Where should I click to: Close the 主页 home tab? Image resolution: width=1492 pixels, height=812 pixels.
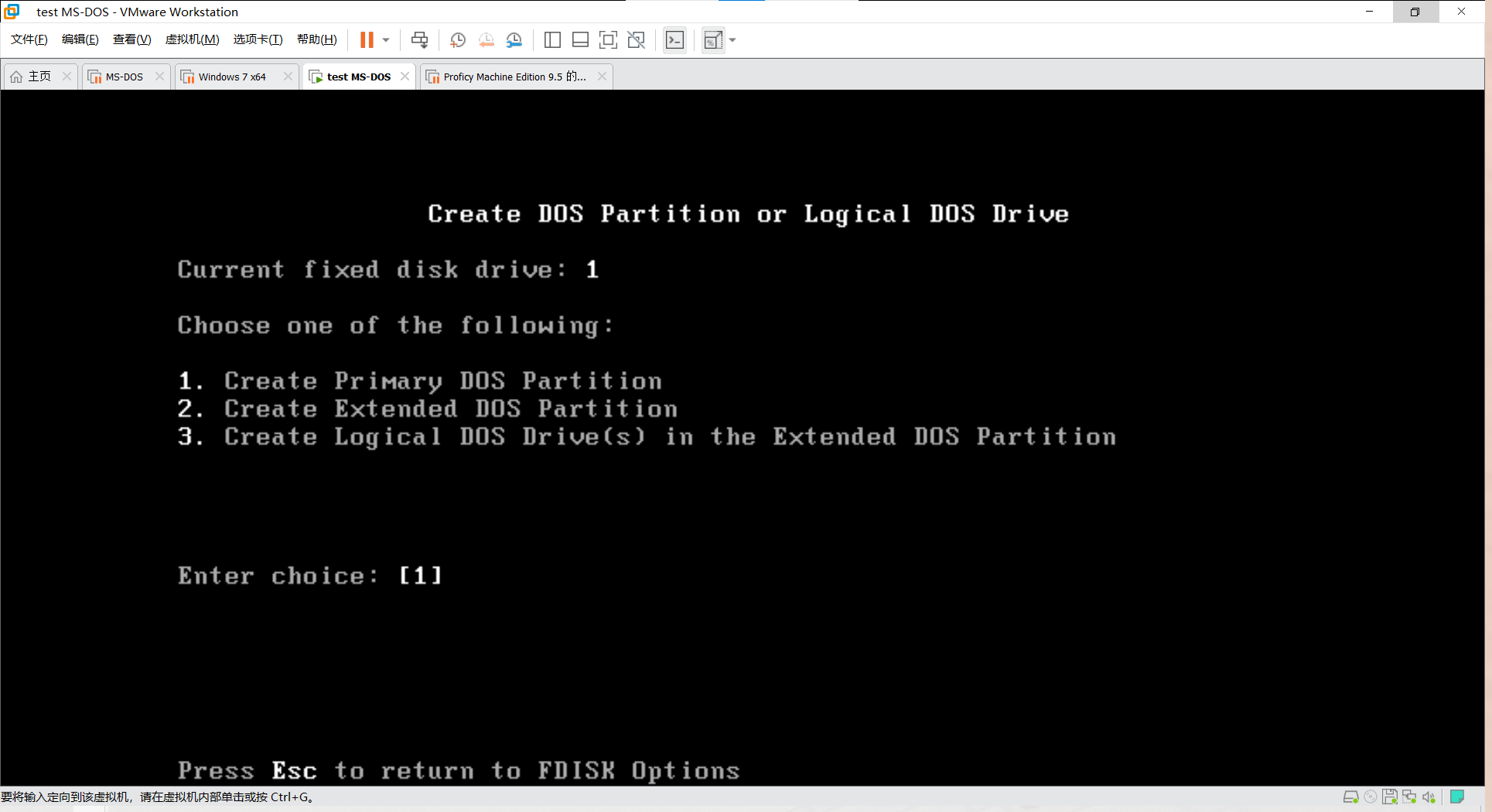tap(67, 77)
